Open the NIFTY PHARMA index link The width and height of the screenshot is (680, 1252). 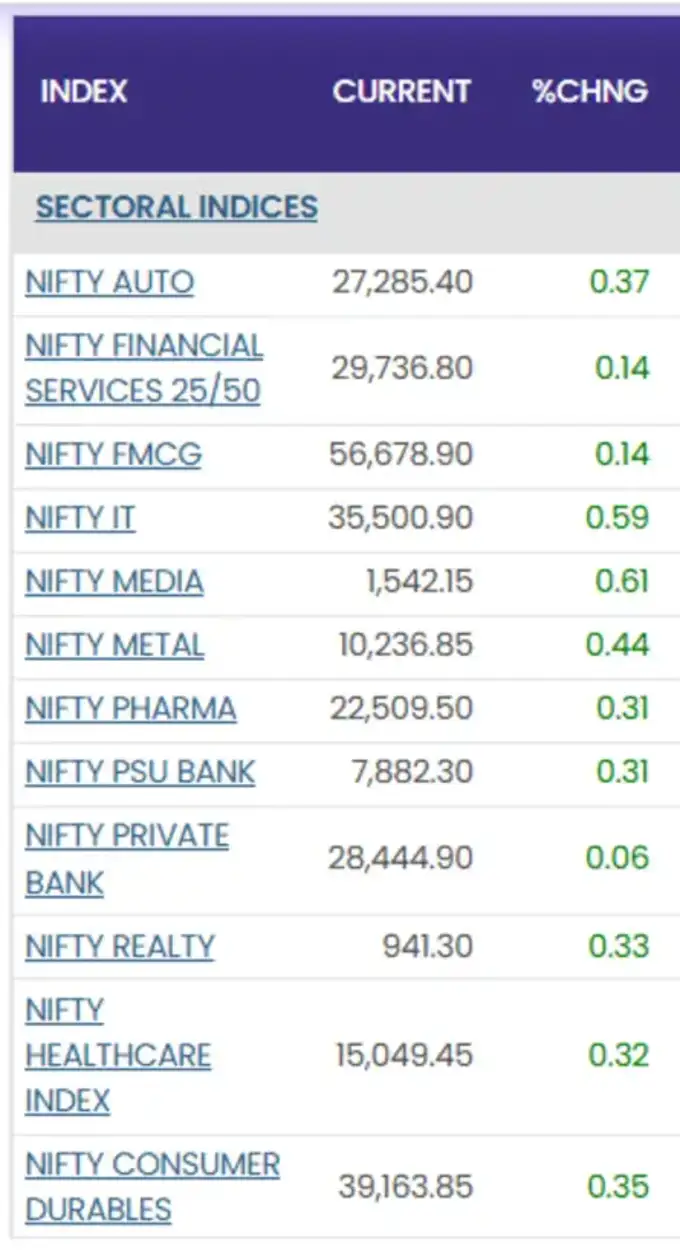tap(130, 709)
